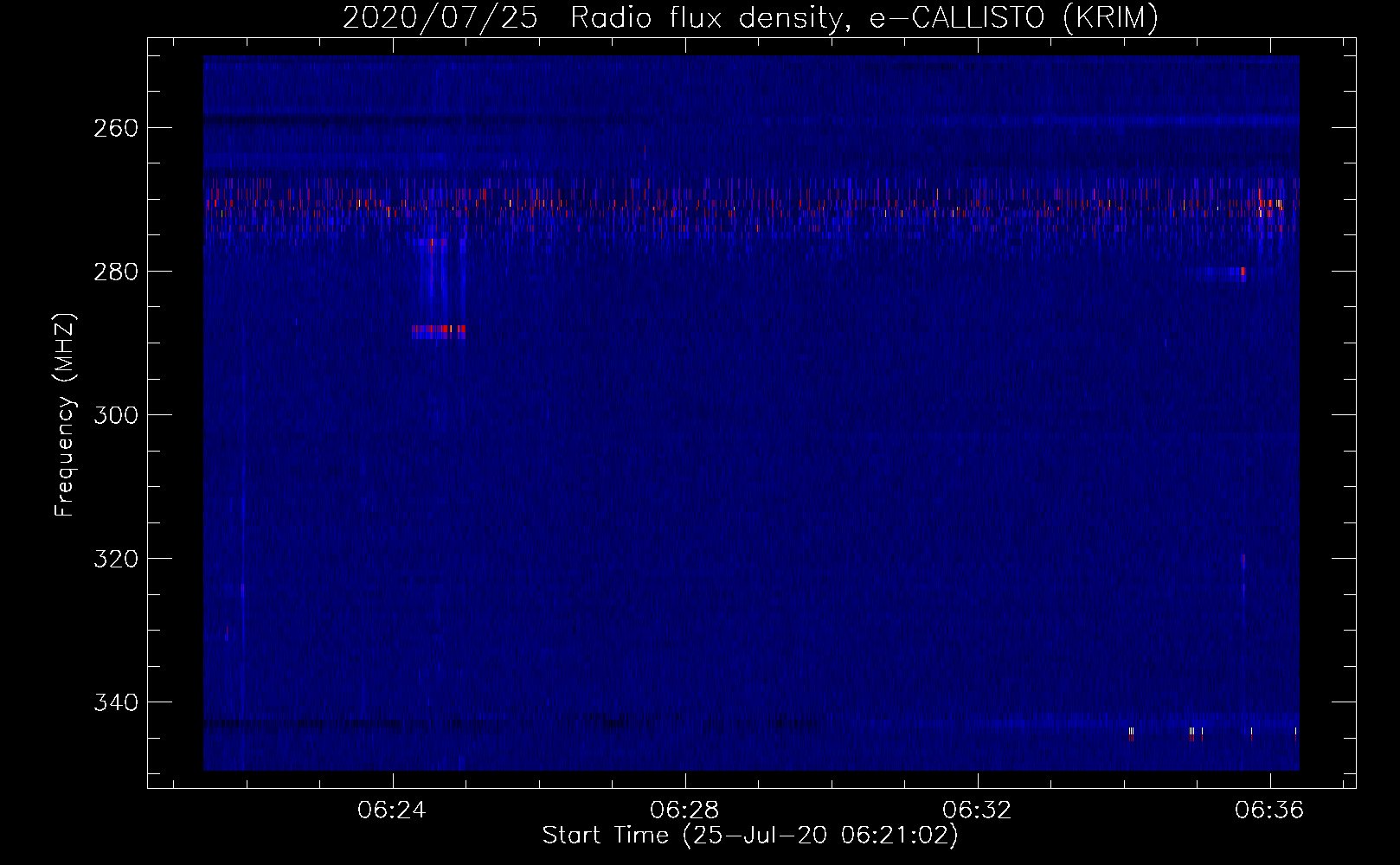This screenshot has width=1400, height=865.
Task: Click the "Start Time (25-Jul-20 06:21:02)" label
Action: click(x=750, y=836)
